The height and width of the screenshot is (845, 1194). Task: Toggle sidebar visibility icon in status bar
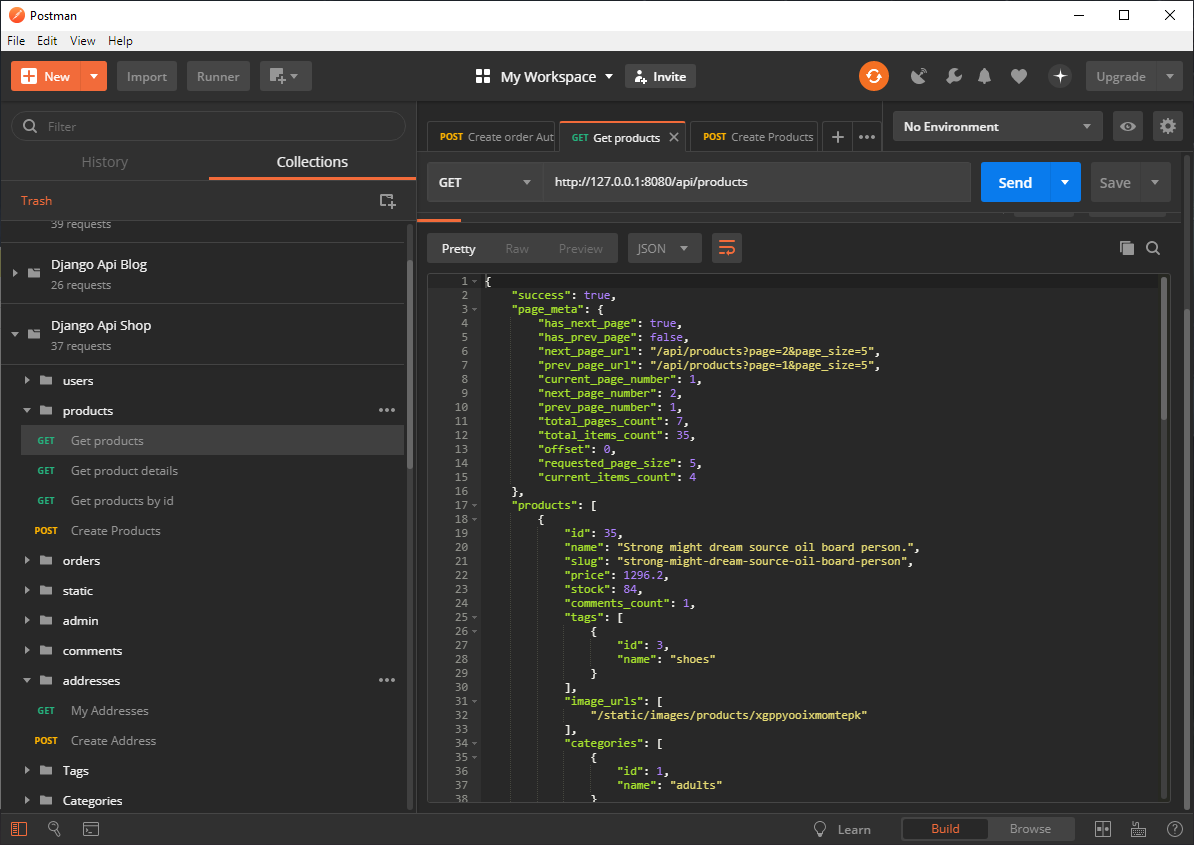(x=19, y=829)
